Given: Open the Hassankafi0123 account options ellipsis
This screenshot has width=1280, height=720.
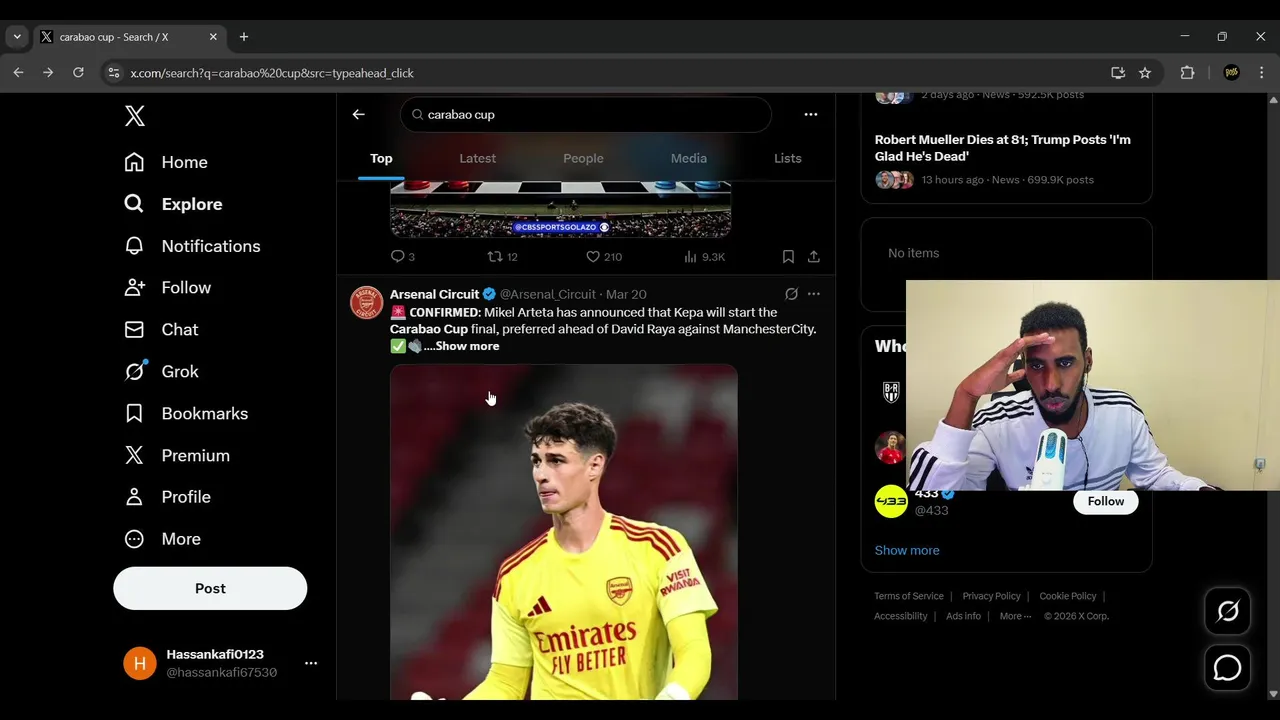Looking at the screenshot, I should pos(311,663).
